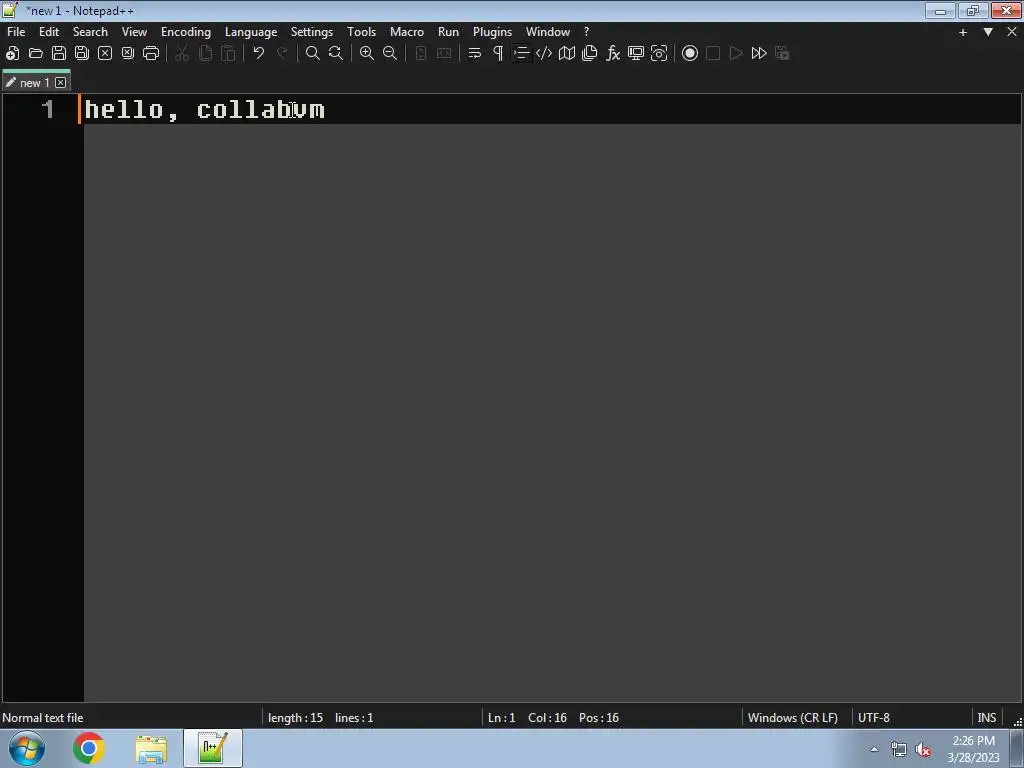Open the Tools menu
The height and width of the screenshot is (768, 1024).
point(361,32)
